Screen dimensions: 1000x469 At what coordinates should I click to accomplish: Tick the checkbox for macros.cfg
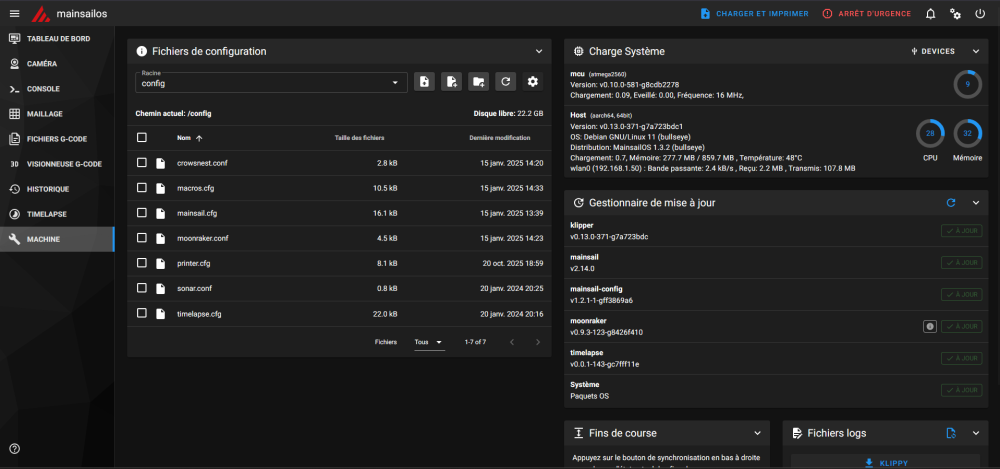coord(142,188)
